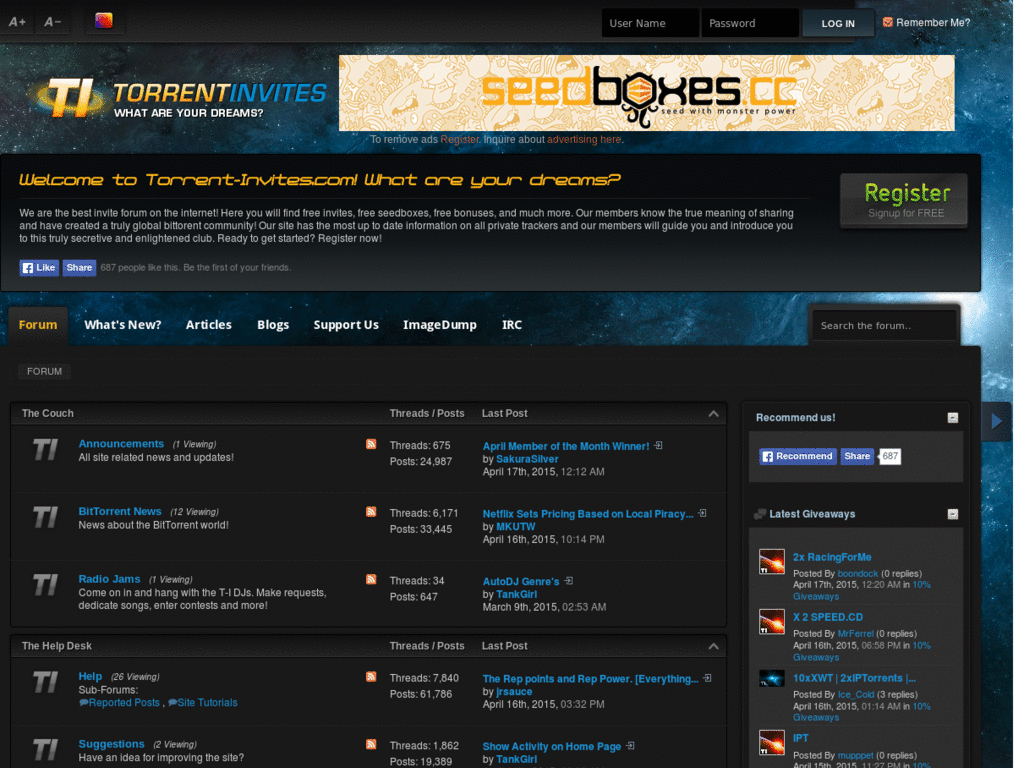Image resolution: width=1024 pixels, height=768 pixels.
Task: Toggle the Remember Me checkbox
Action: coord(888,22)
